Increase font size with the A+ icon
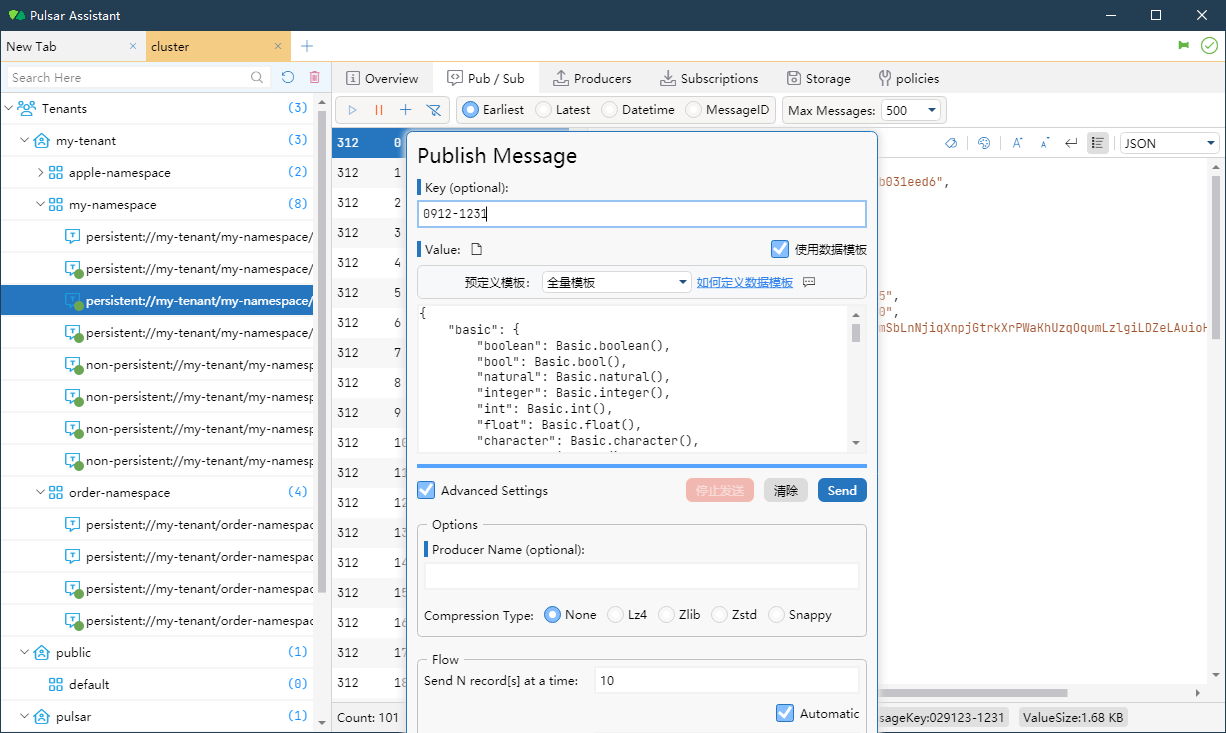 click(1016, 143)
